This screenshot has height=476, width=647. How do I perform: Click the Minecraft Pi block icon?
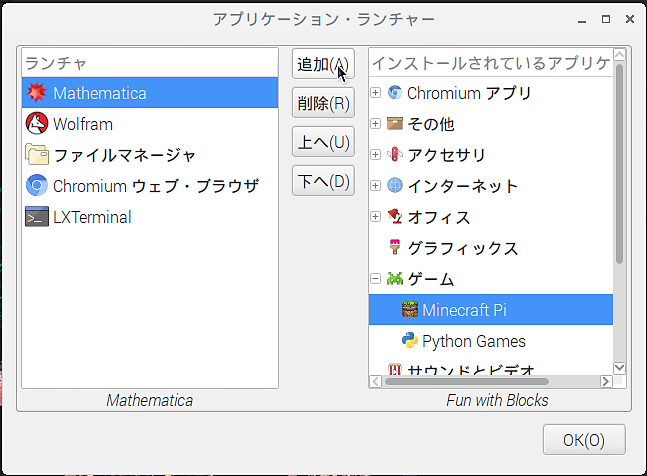coord(410,309)
